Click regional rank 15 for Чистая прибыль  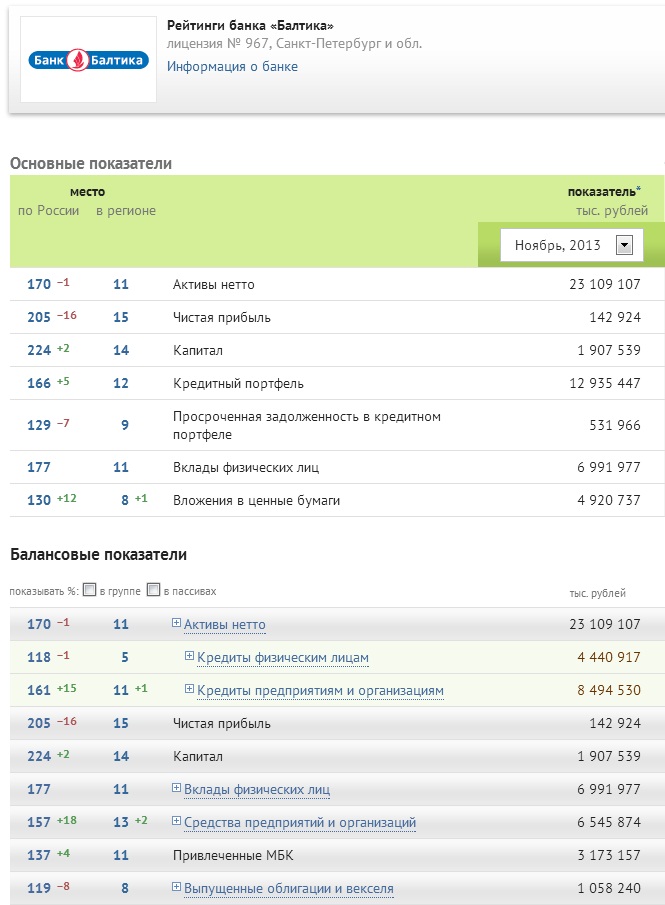pyautogui.click(x=121, y=318)
